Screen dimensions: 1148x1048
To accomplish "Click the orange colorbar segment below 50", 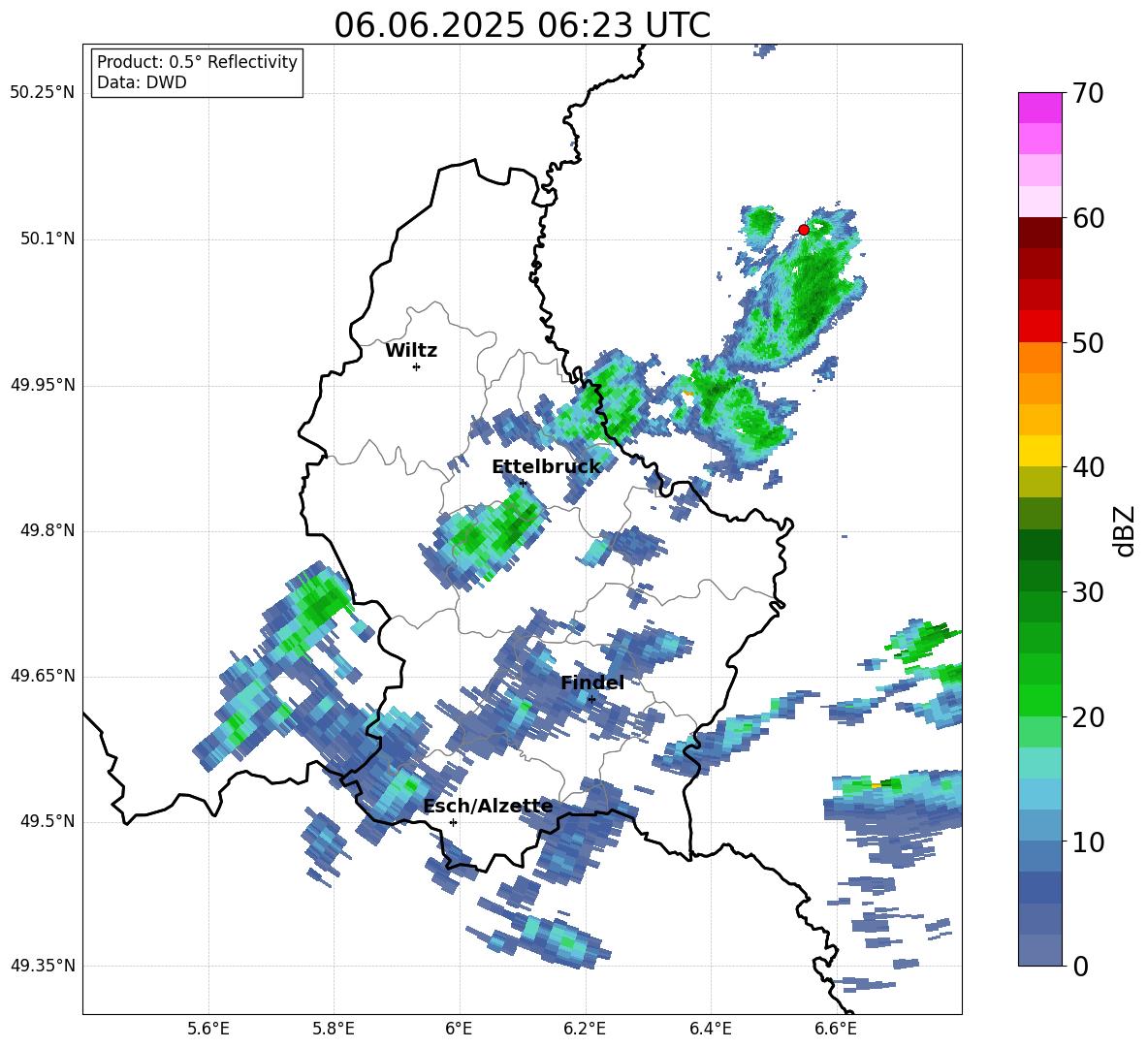I will click(1039, 357).
